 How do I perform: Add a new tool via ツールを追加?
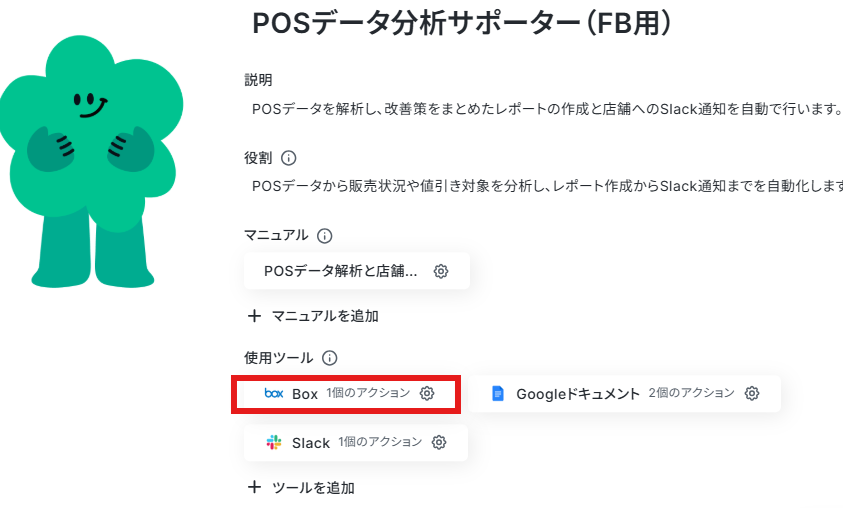click(x=301, y=488)
